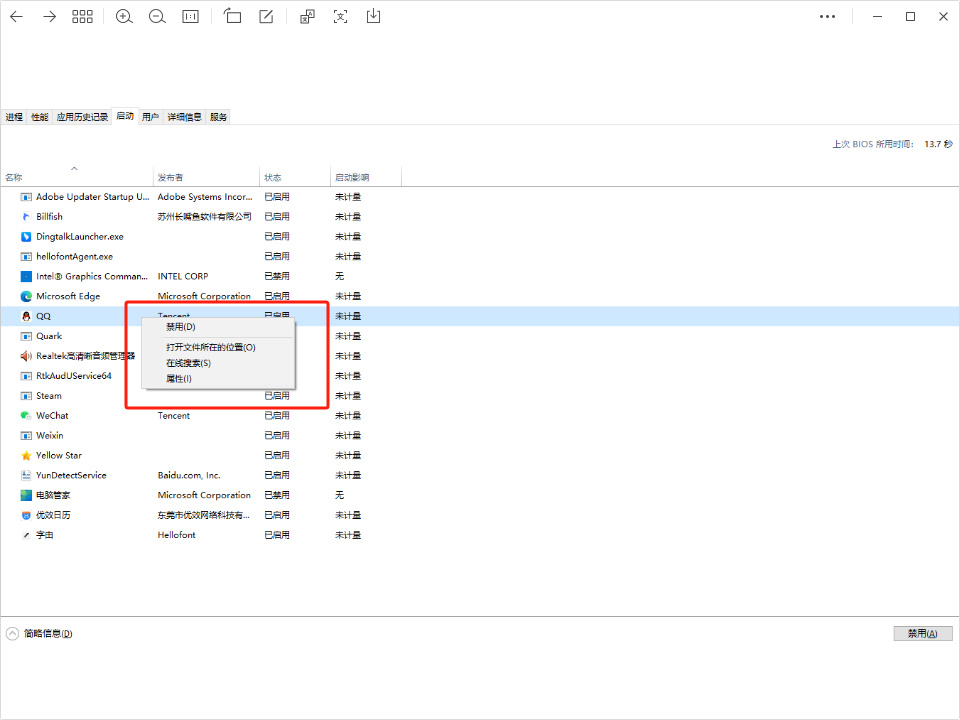This screenshot has width=960, height=720.
Task: Switch to the 进程 tab
Action: [13, 117]
